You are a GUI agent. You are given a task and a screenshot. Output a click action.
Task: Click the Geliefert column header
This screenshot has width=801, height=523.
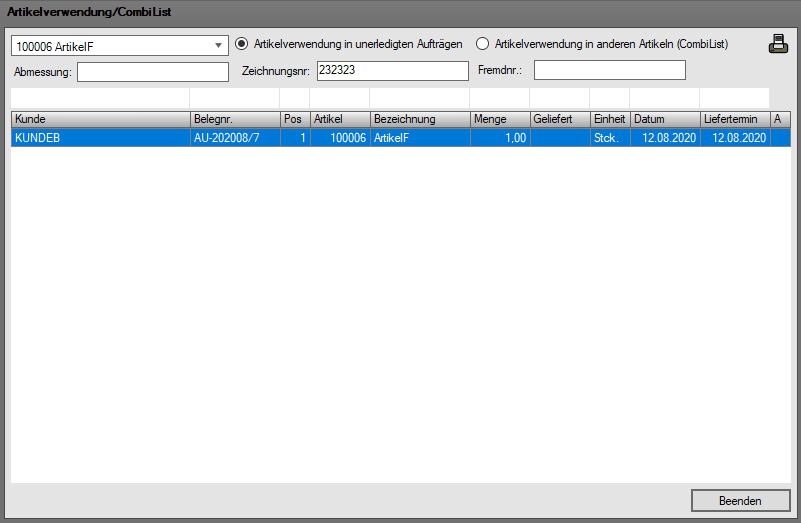coord(559,119)
